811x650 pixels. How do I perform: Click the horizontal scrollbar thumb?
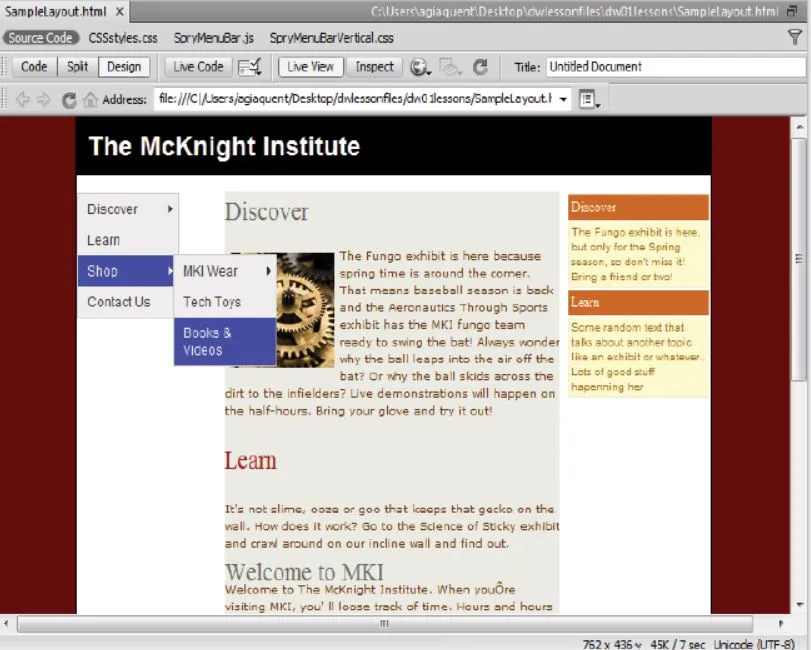pyautogui.click(x=383, y=624)
